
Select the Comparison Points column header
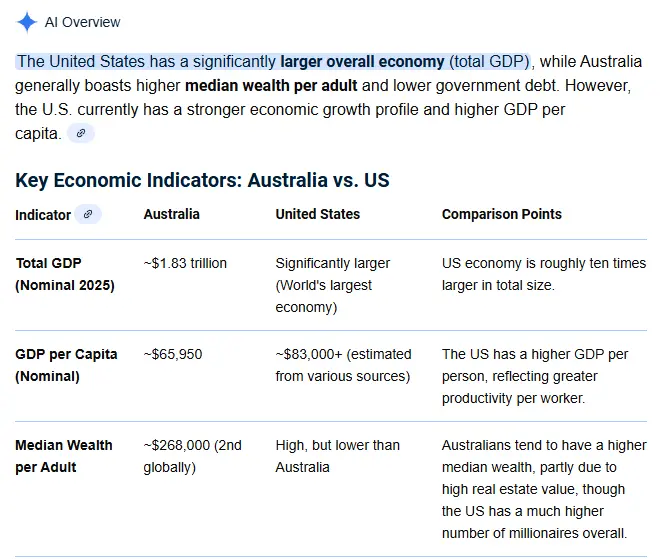(x=501, y=214)
